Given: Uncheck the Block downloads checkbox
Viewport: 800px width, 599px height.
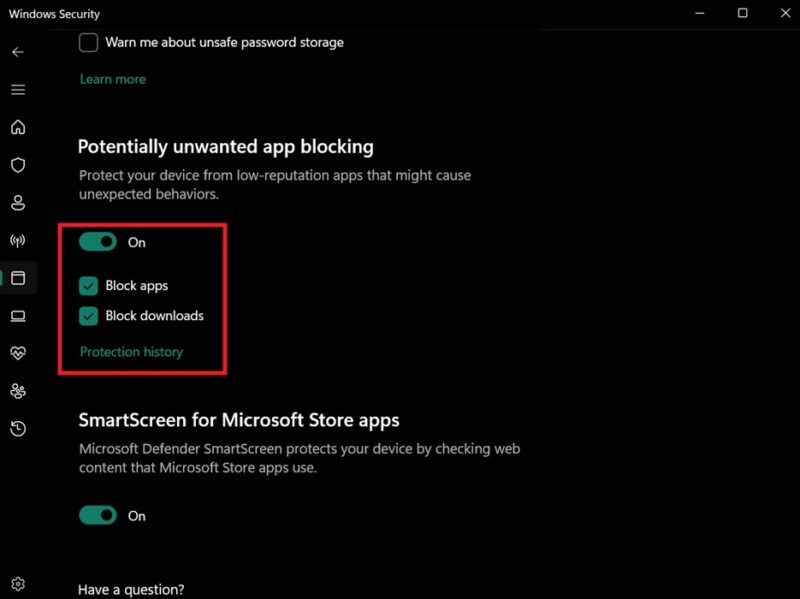Looking at the screenshot, I should [x=88, y=316].
